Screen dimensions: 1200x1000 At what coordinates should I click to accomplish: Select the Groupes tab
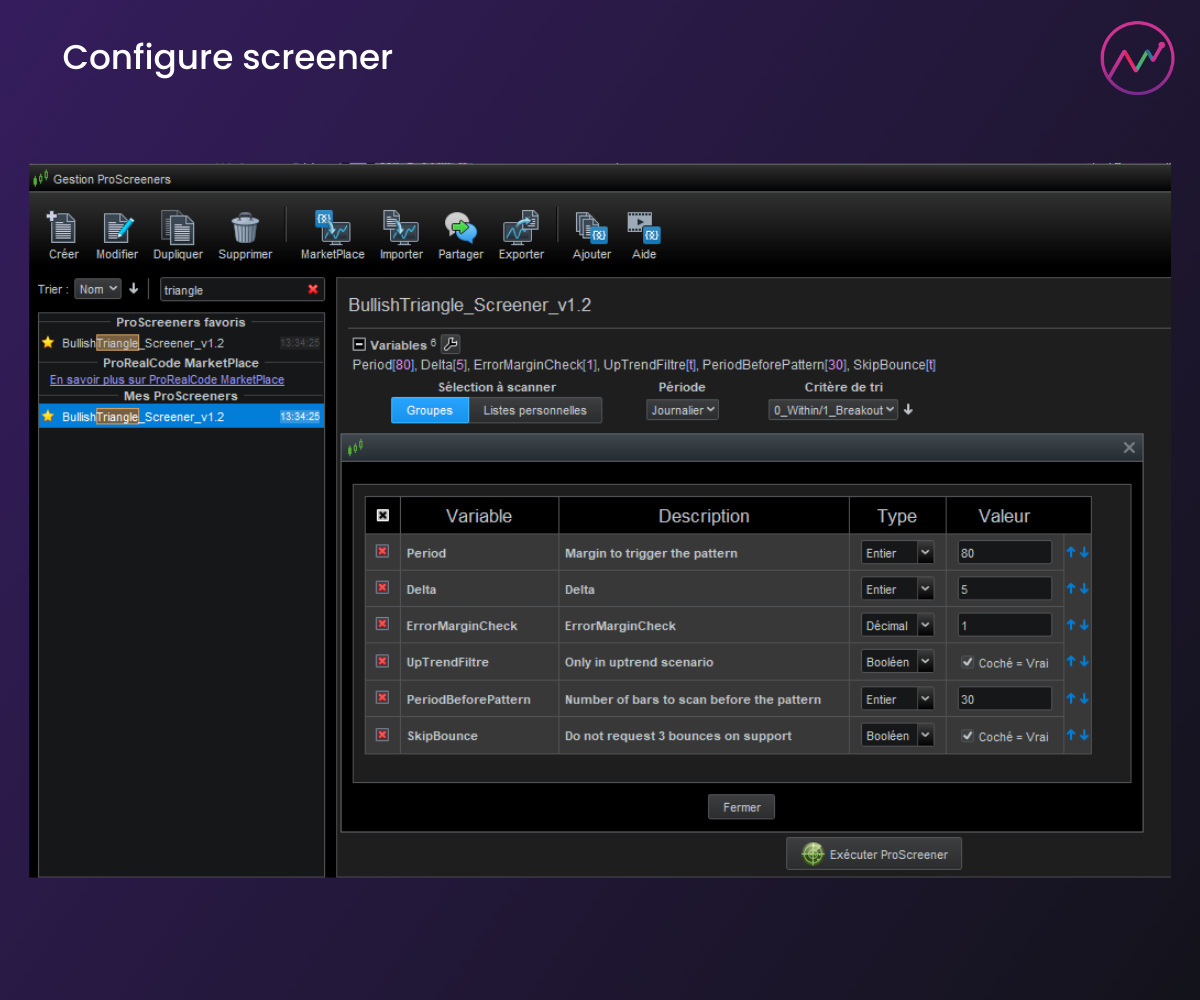[429, 410]
